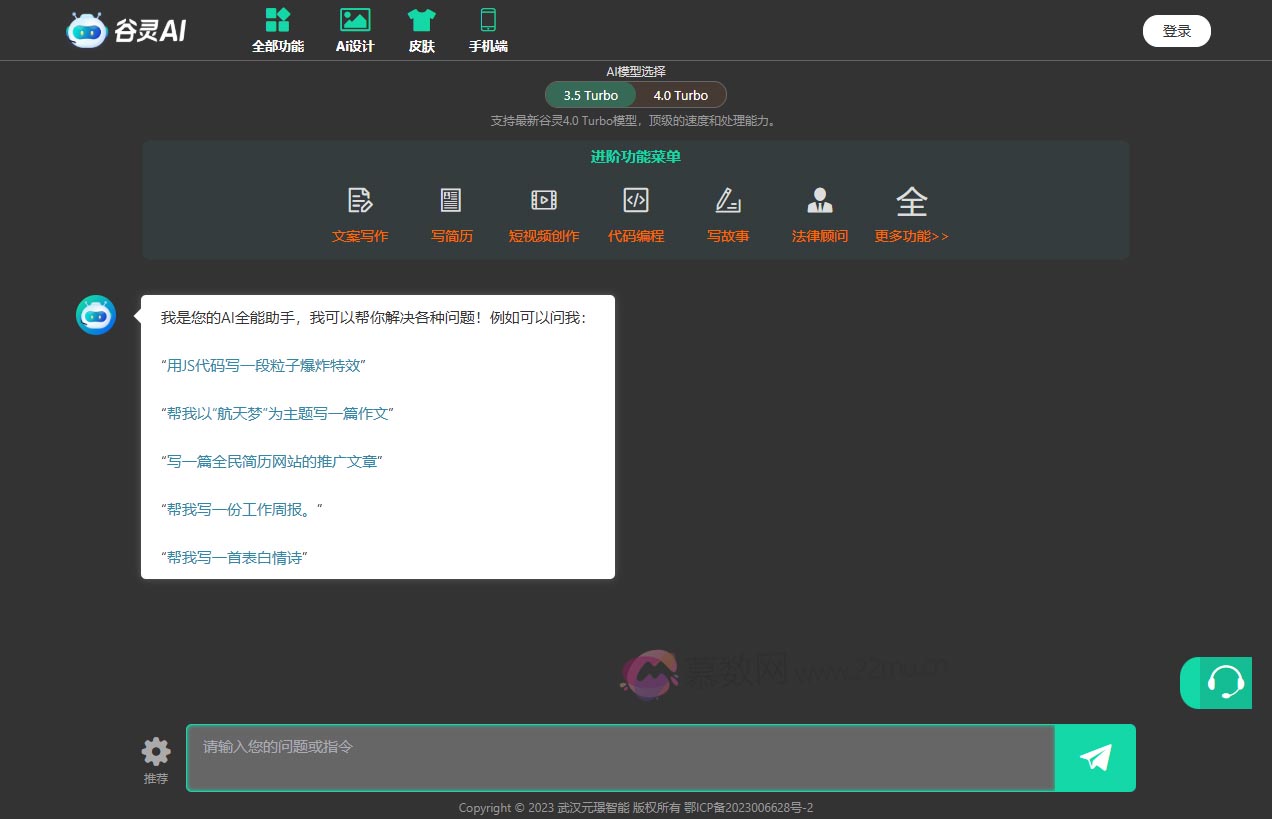The image size is (1272, 819).
Task: Open the 文案写作 copywriting tool
Action: [x=360, y=214]
